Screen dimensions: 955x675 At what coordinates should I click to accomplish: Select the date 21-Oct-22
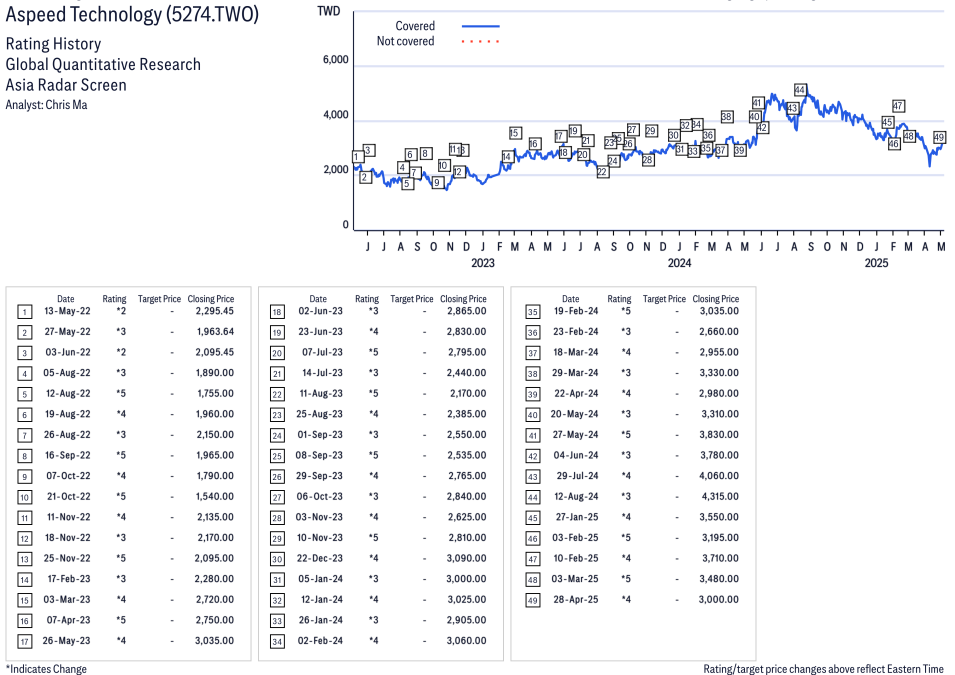coord(69,497)
